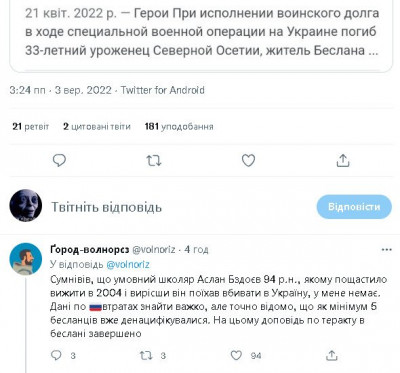This screenshot has width=400, height=373.
Task: Retweet the Город-волнорєз reply
Action: click(145, 355)
